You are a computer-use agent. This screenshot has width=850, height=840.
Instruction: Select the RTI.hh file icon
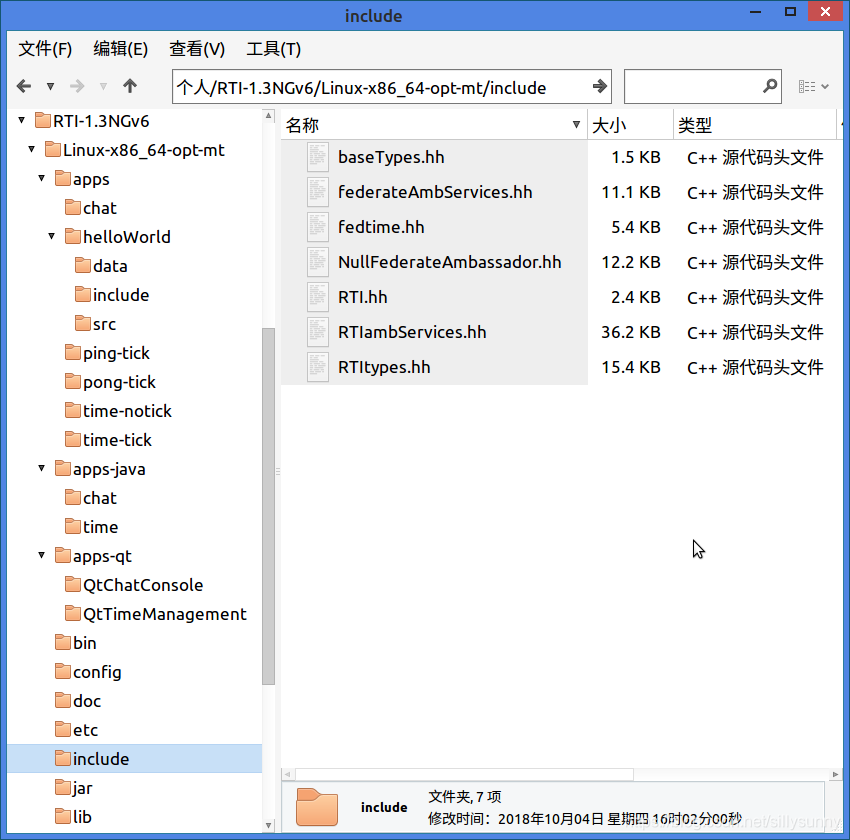tap(318, 297)
